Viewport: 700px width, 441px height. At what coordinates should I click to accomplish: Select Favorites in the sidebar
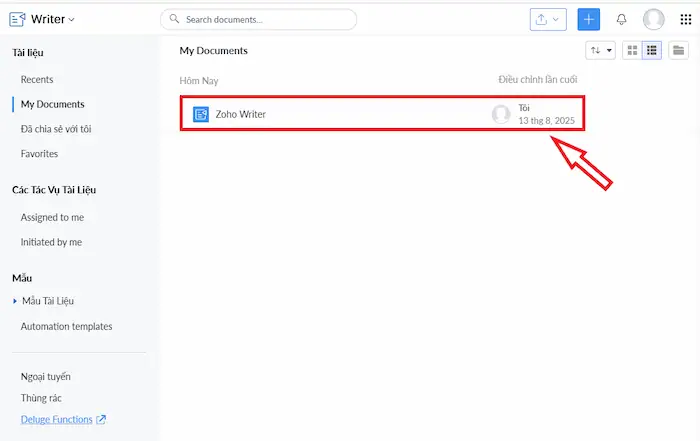coord(39,154)
